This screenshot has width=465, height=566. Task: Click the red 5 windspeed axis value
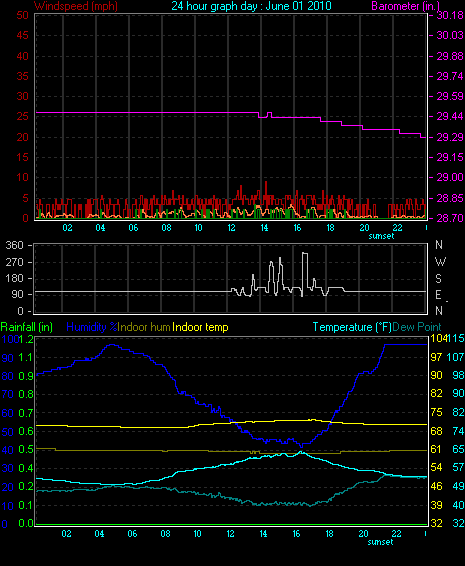(x=25, y=198)
